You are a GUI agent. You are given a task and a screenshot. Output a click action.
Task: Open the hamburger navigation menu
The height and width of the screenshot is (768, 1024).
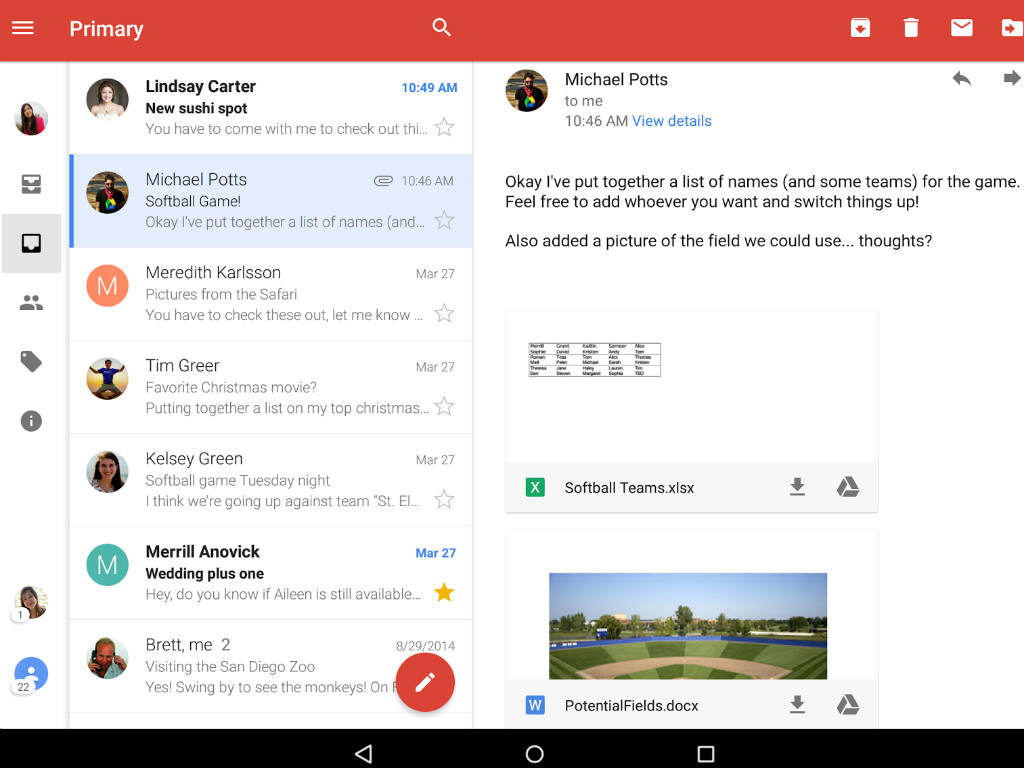(23, 28)
